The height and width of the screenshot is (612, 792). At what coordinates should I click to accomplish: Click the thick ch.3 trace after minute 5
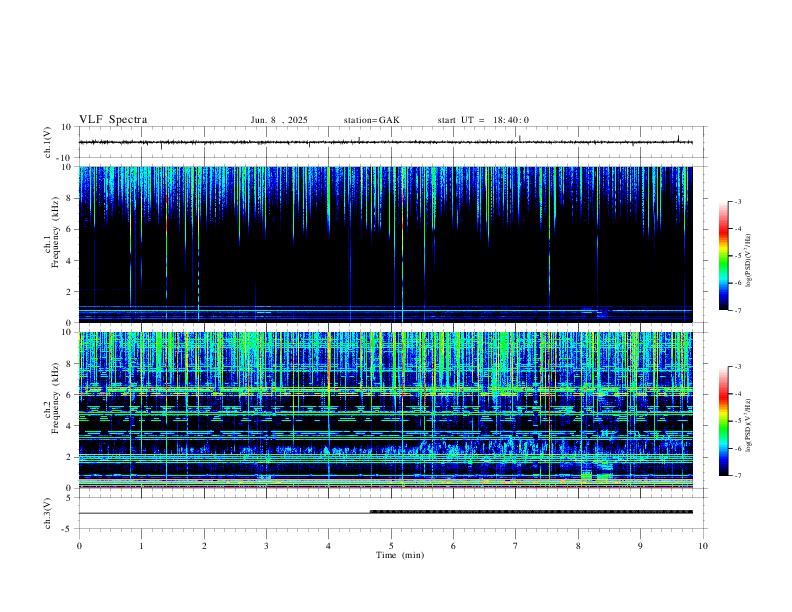click(531, 512)
